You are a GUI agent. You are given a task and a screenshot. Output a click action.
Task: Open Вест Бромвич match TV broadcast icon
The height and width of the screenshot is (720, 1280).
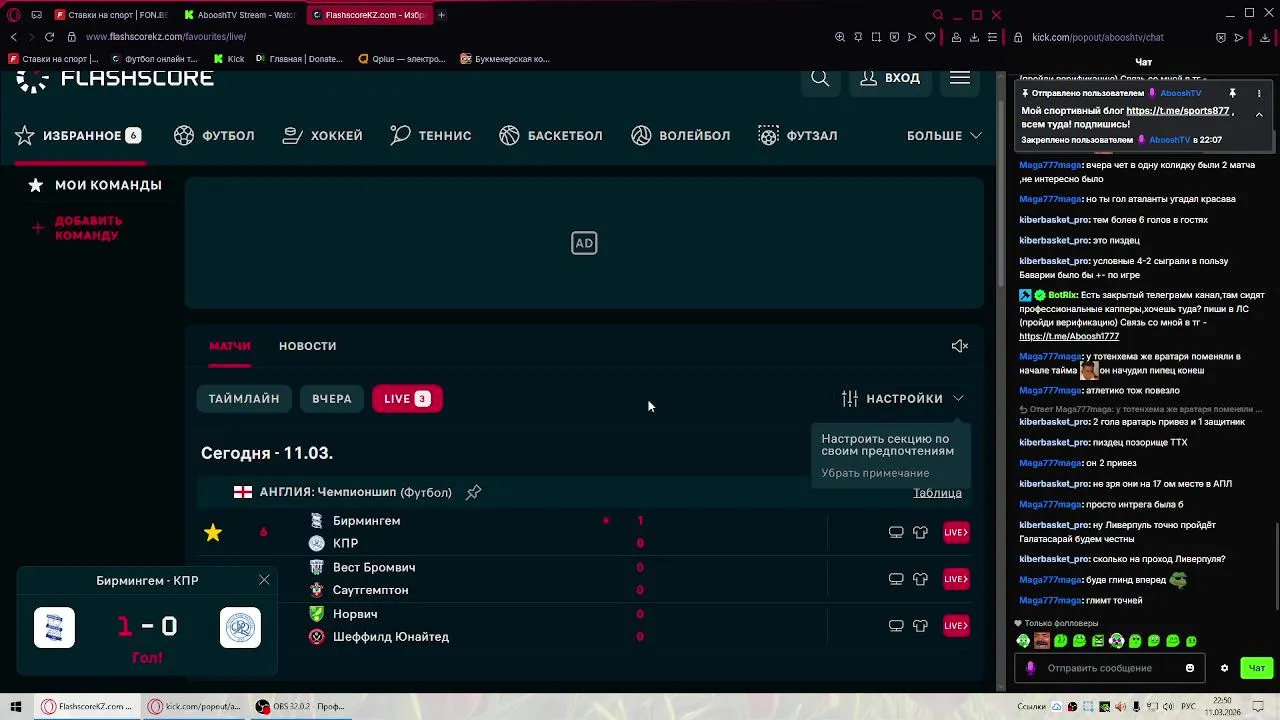896,579
